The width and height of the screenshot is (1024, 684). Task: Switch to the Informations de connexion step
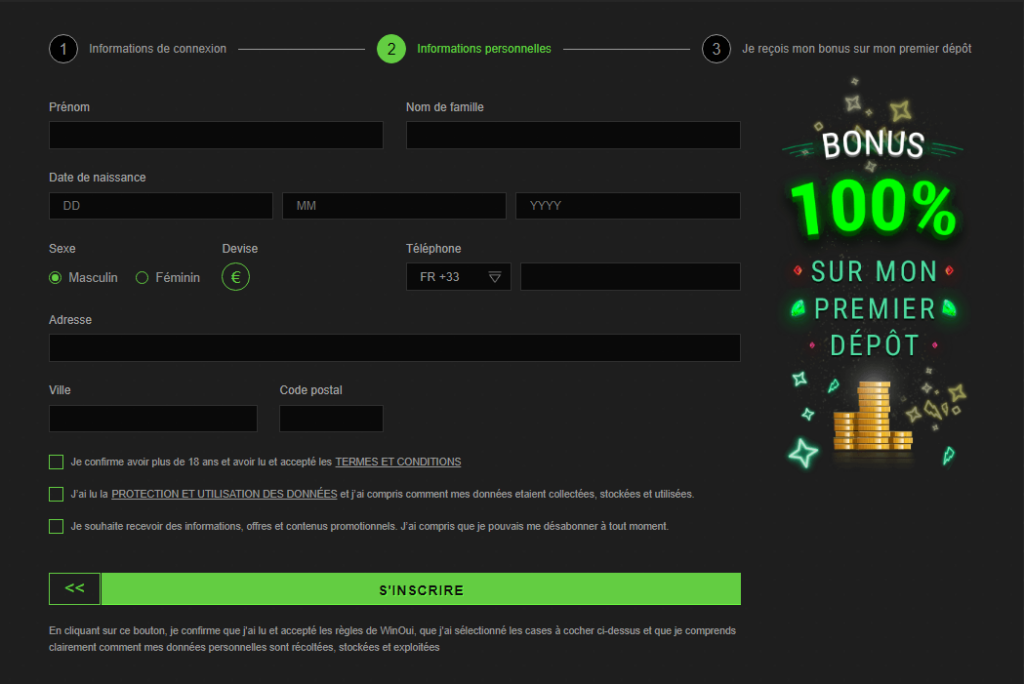pos(157,48)
